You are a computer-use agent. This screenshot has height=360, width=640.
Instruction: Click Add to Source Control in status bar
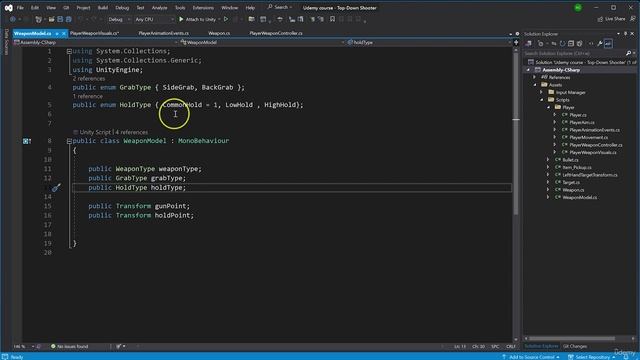tap(531, 357)
